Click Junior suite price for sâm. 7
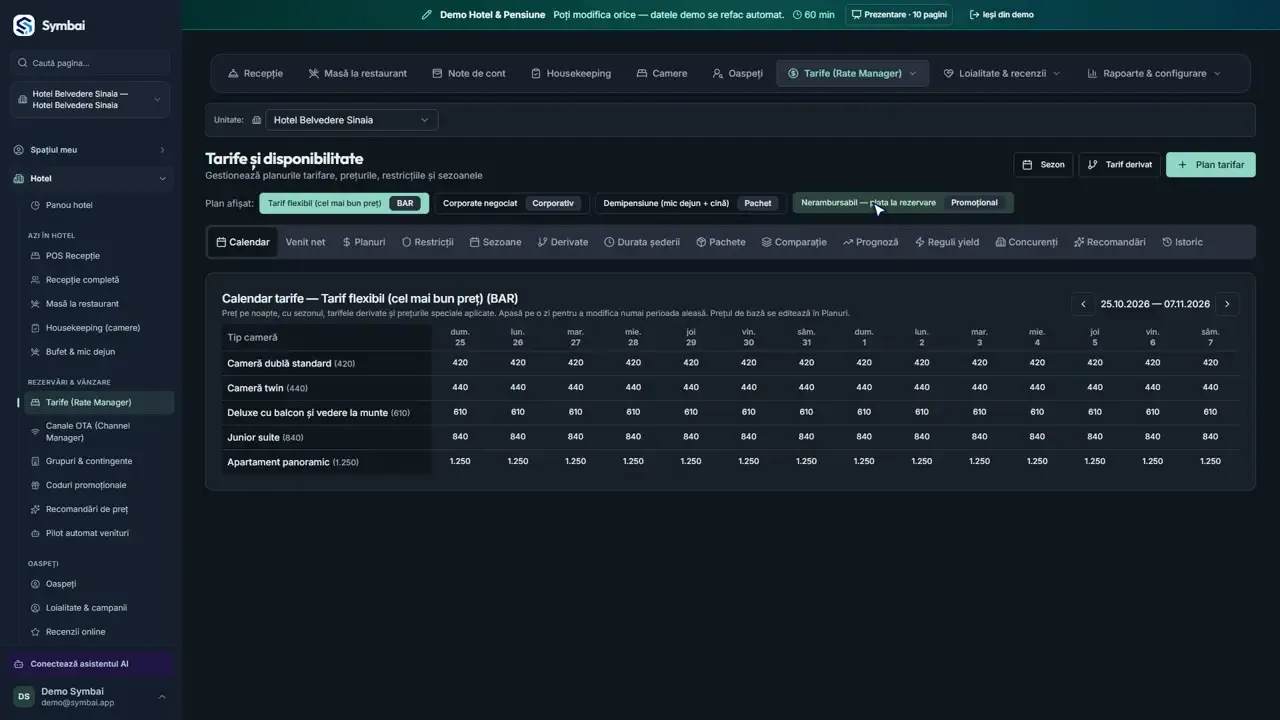Screen dimensions: 1280x720 coord(1210,437)
